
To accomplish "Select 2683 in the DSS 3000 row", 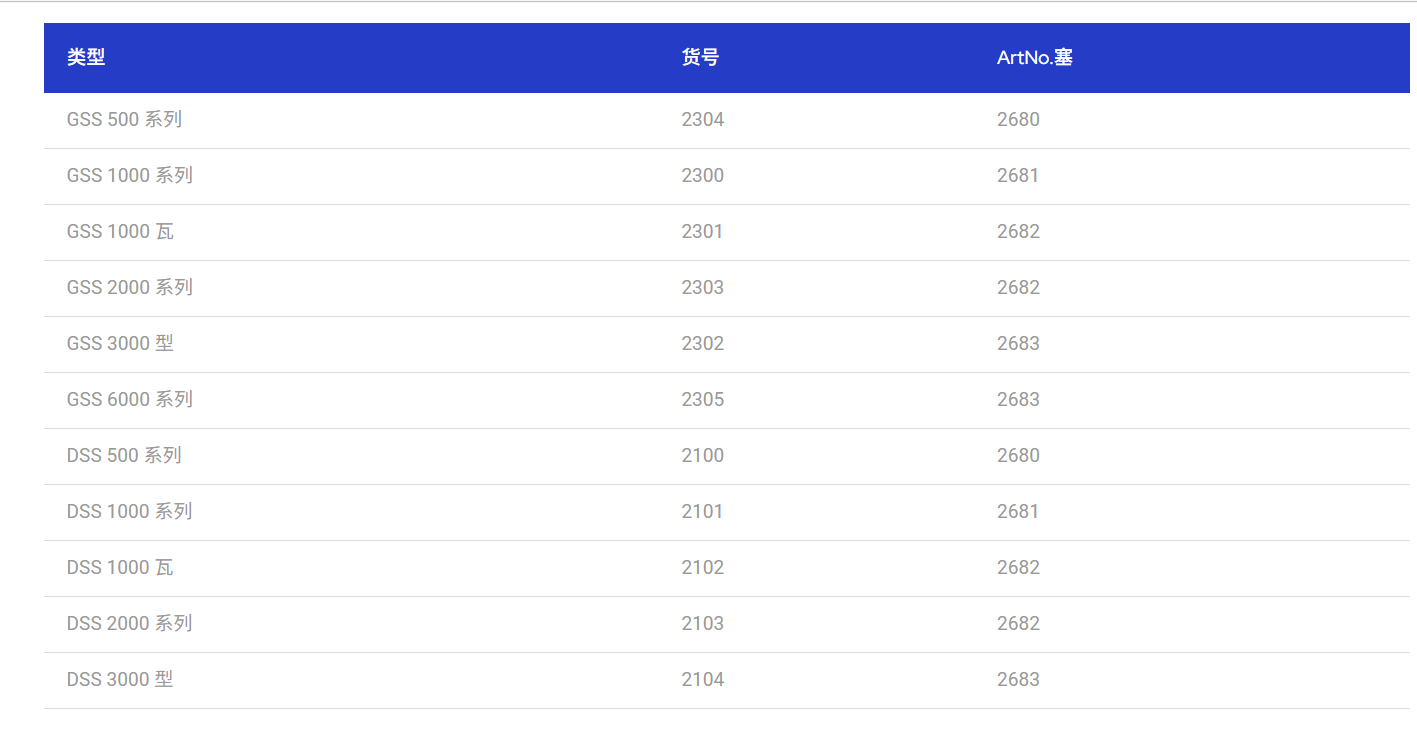I will tap(1018, 680).
